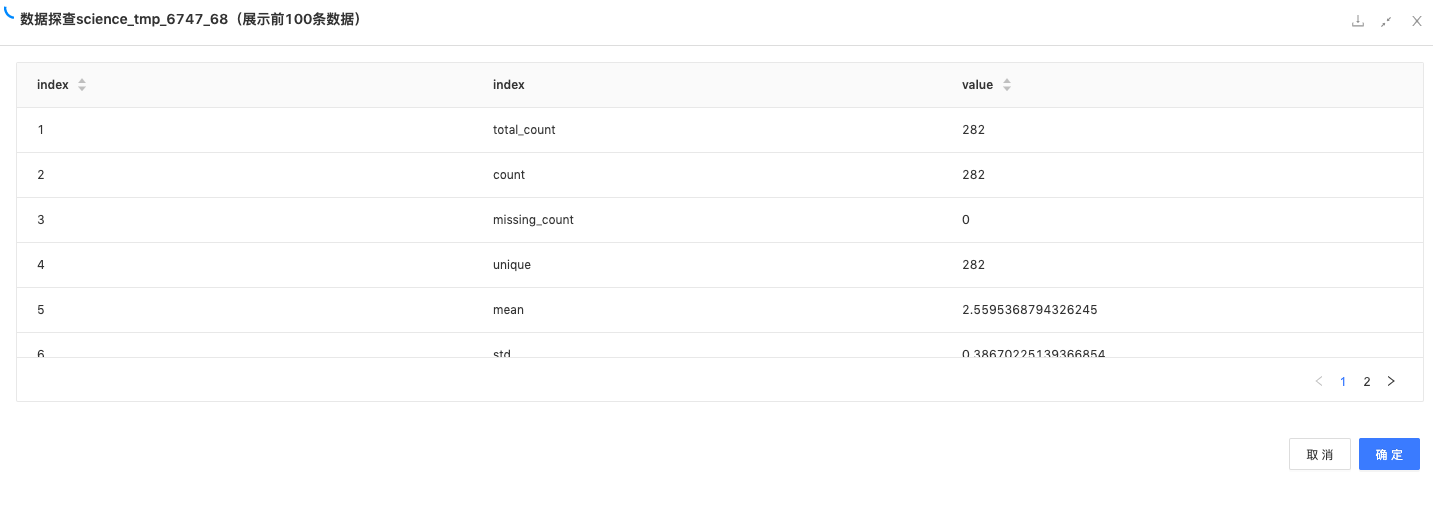Click the value column header label
The image size is (1433, 507).
[x=977, y=85]
